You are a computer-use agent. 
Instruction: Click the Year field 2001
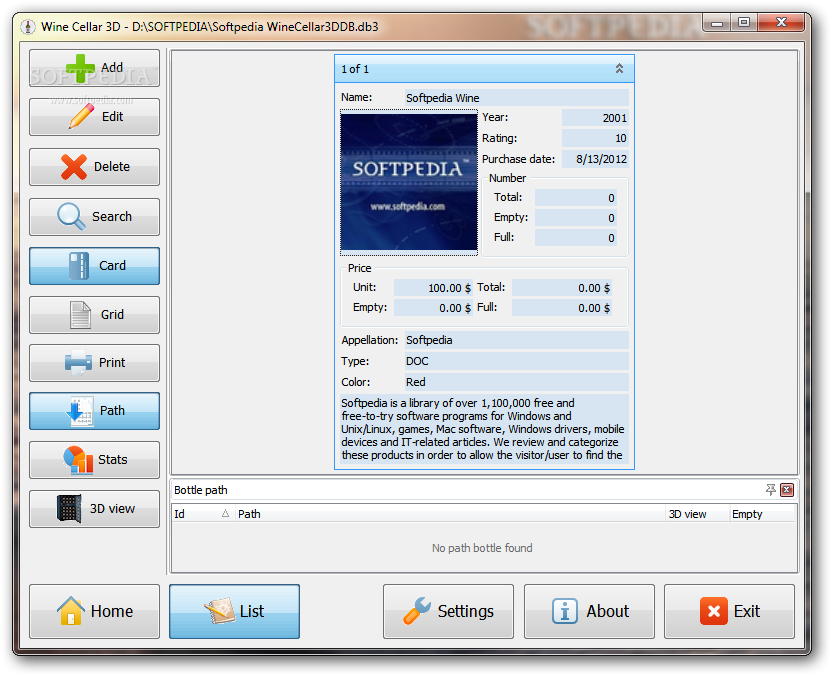tap(595, 118)
